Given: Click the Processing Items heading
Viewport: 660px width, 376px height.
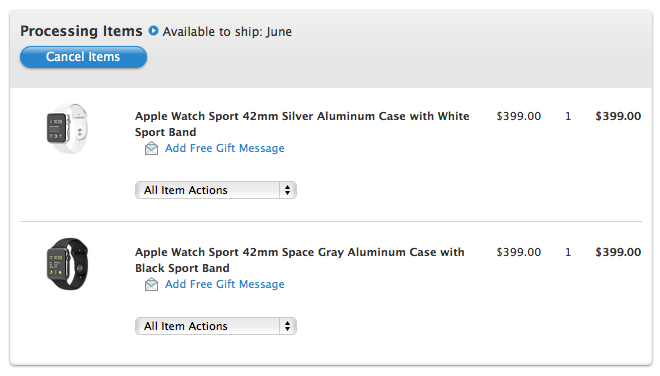Looking at the screenshot, I should pos(81,31).
